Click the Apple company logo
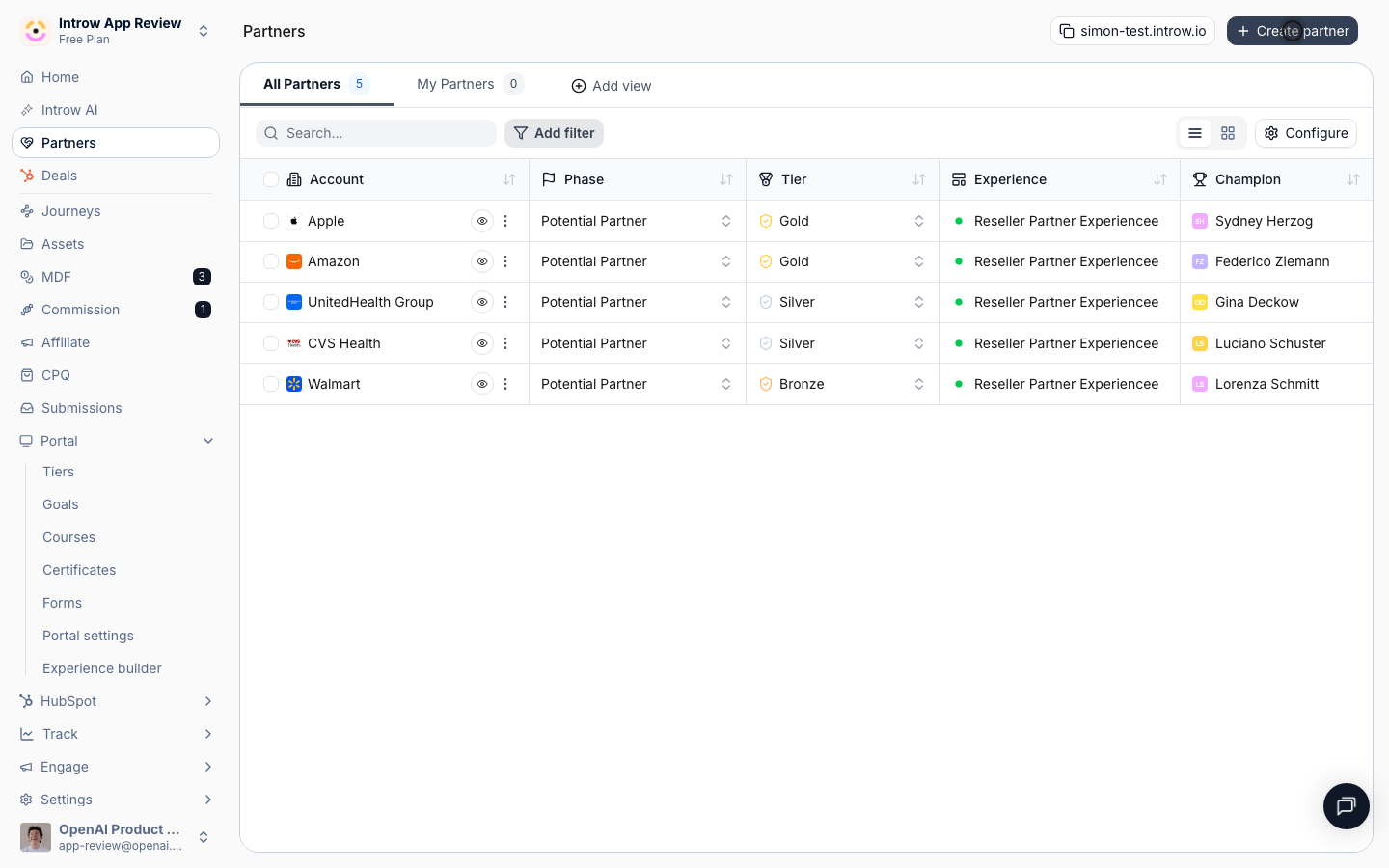 pos(294,221)
